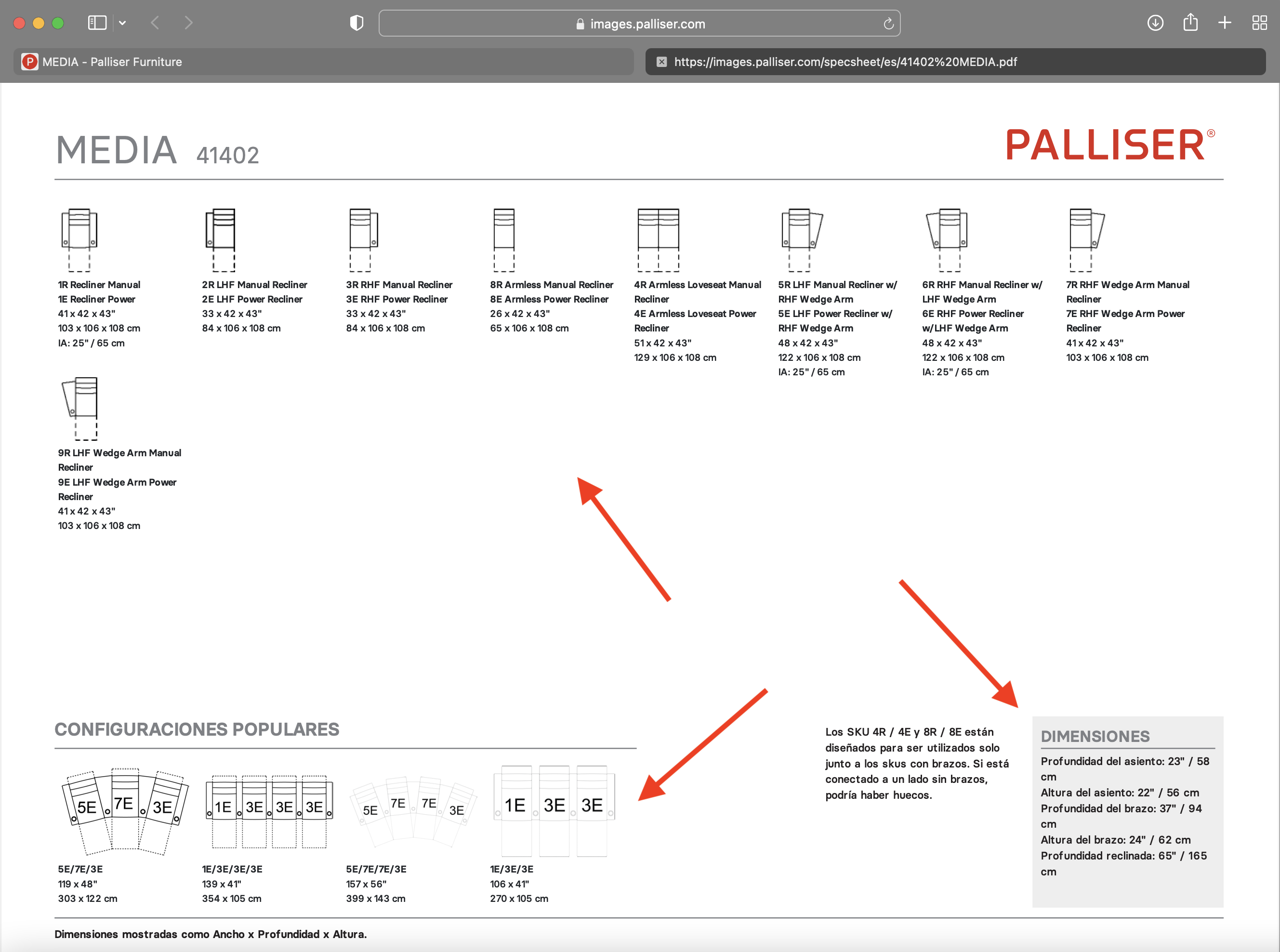Click the 'Dimensiones mostradas como Ancho' footnote

point(210,934)
